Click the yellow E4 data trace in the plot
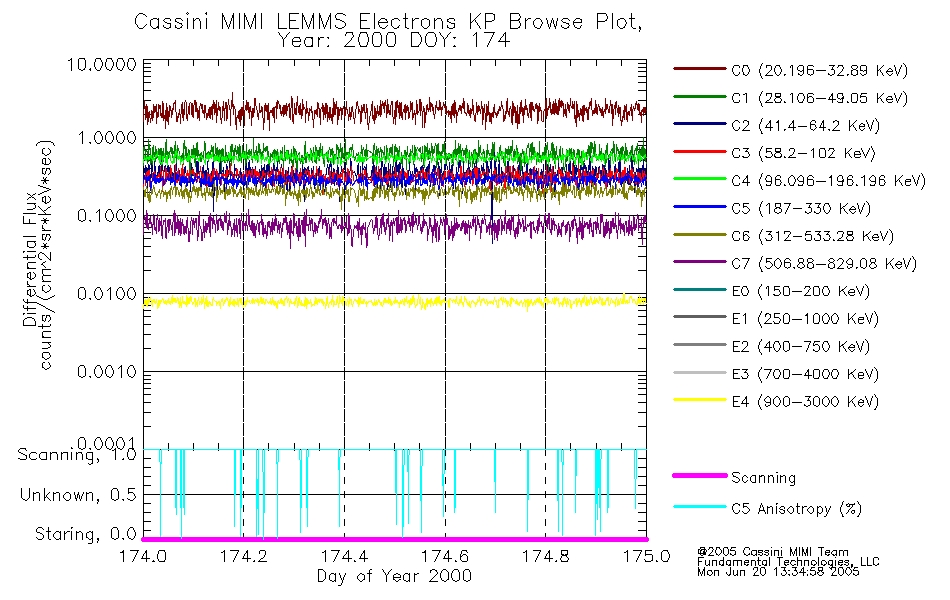Image resolution: width=950 pixels, height=600 pixels. coord(394,301)
